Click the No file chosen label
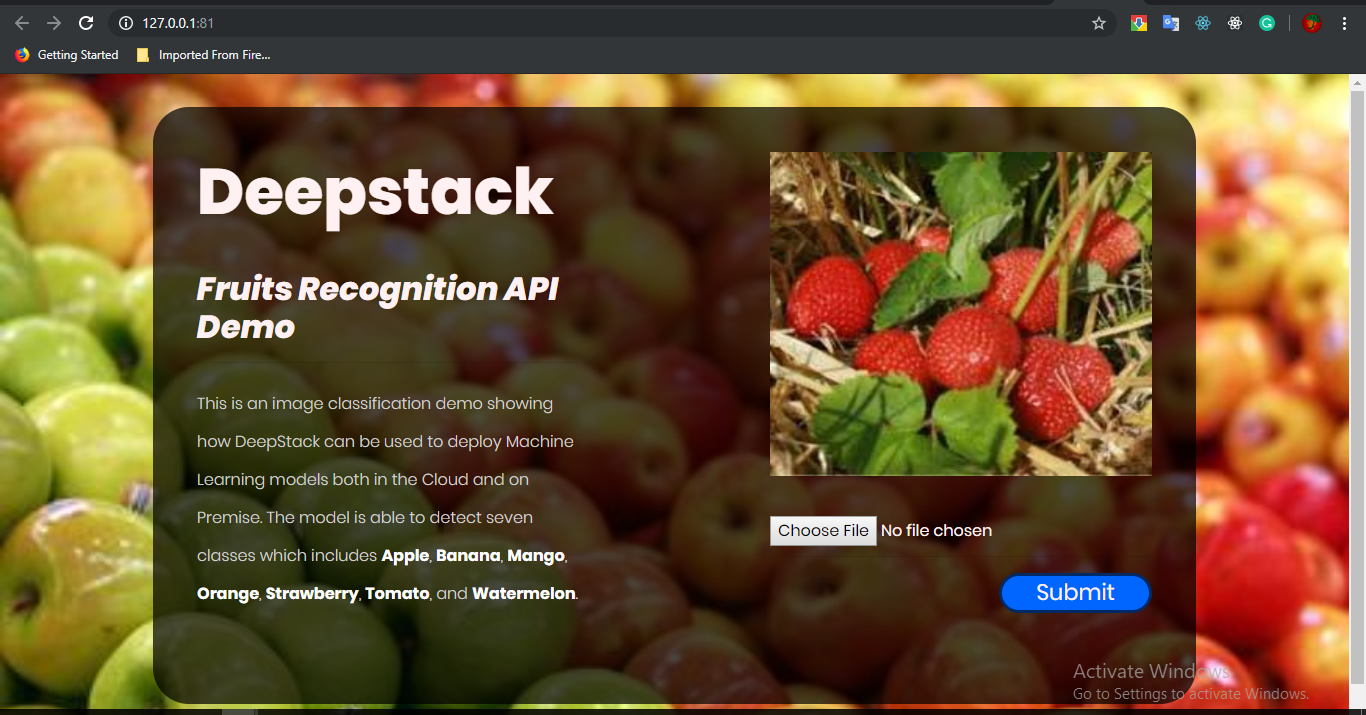Image resolution: width=1366 pixels, height=715 pixels. (936, 531)
